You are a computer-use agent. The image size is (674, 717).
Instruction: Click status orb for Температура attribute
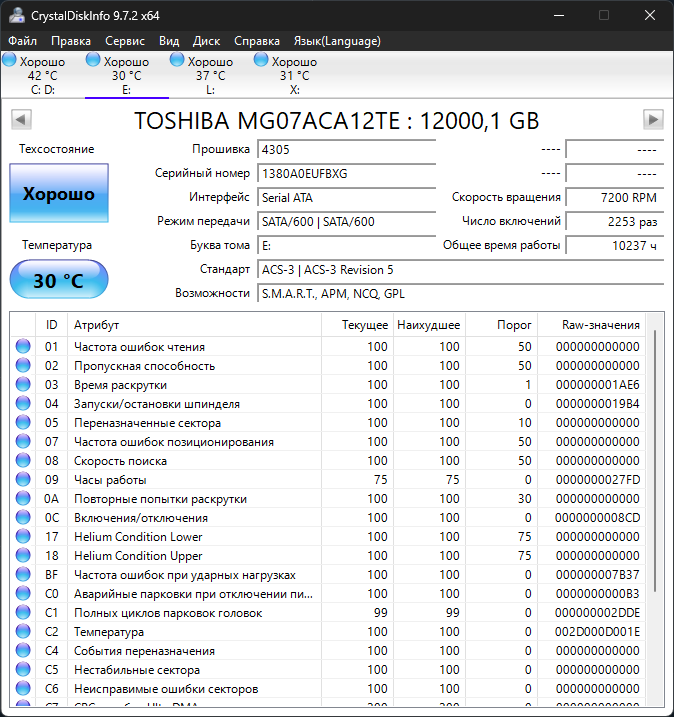click(23, 631)
